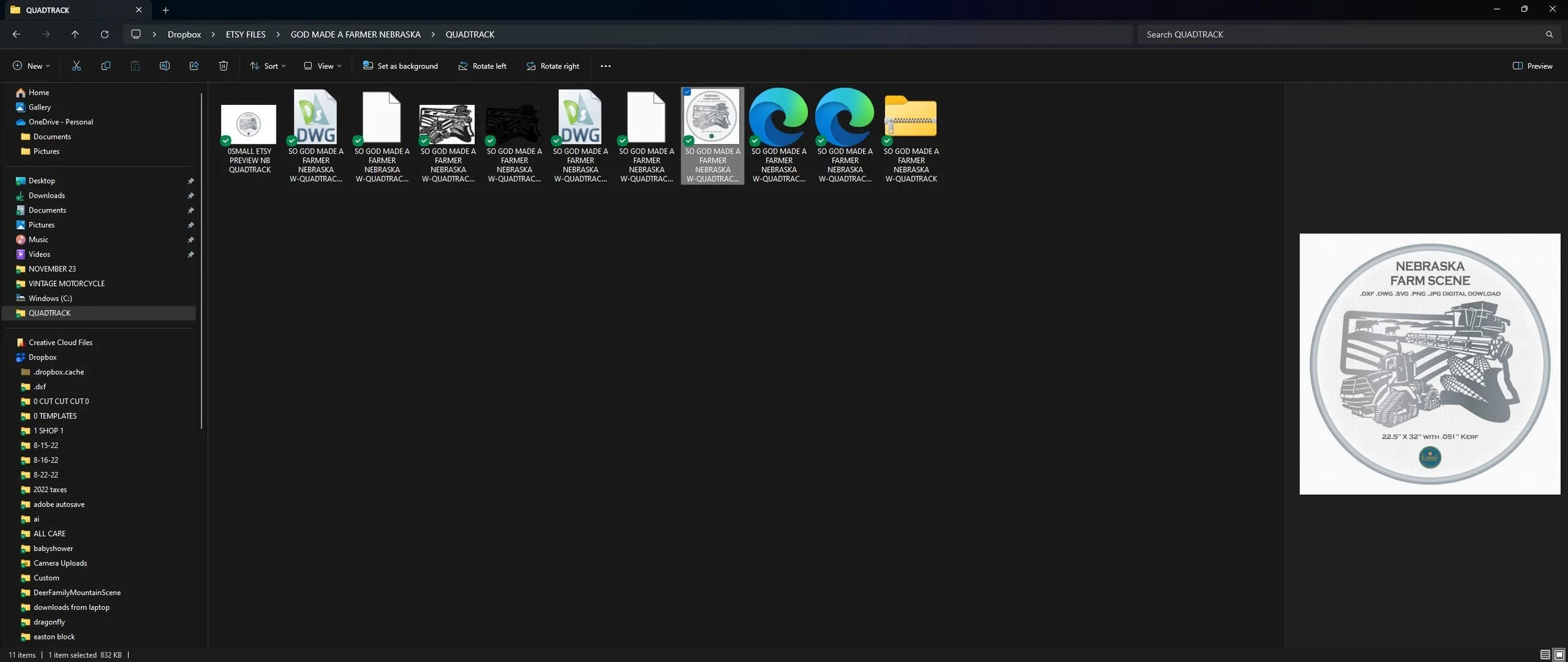Open 2022 taxes folder in sidebar
Viewport: 1568px width, 662px height.
pos(50,489)
